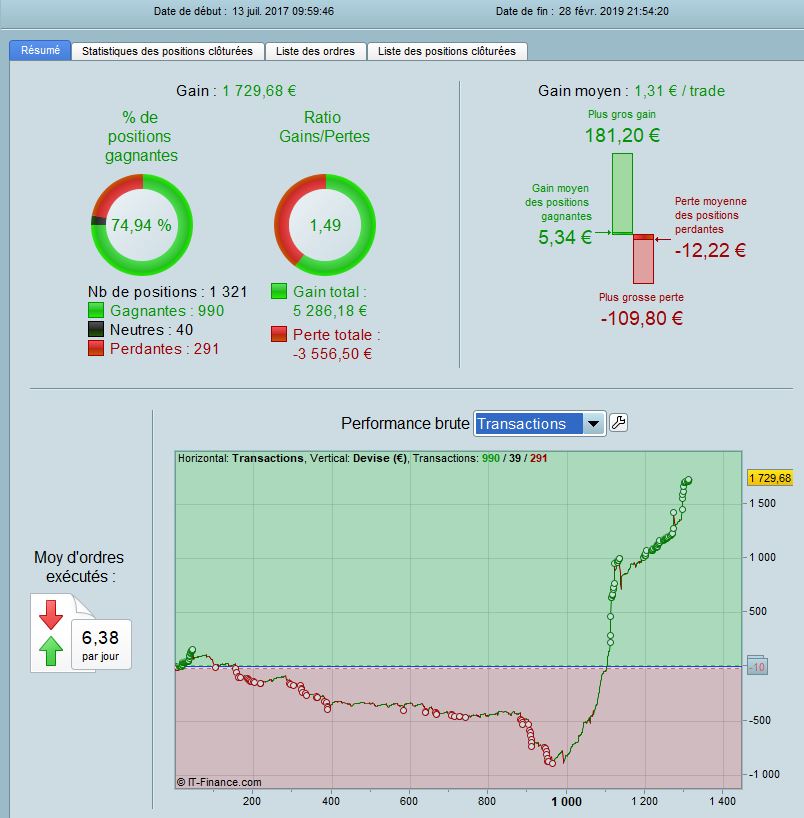Click the 5,34 € average winning gain
Image resolution: width=804 pixels, height=818 pixels.
pyautogui.click(x=565, y=237)
